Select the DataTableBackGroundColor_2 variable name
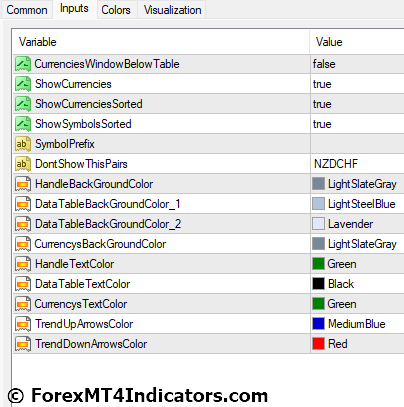The image size is (404, 407). 108,224
